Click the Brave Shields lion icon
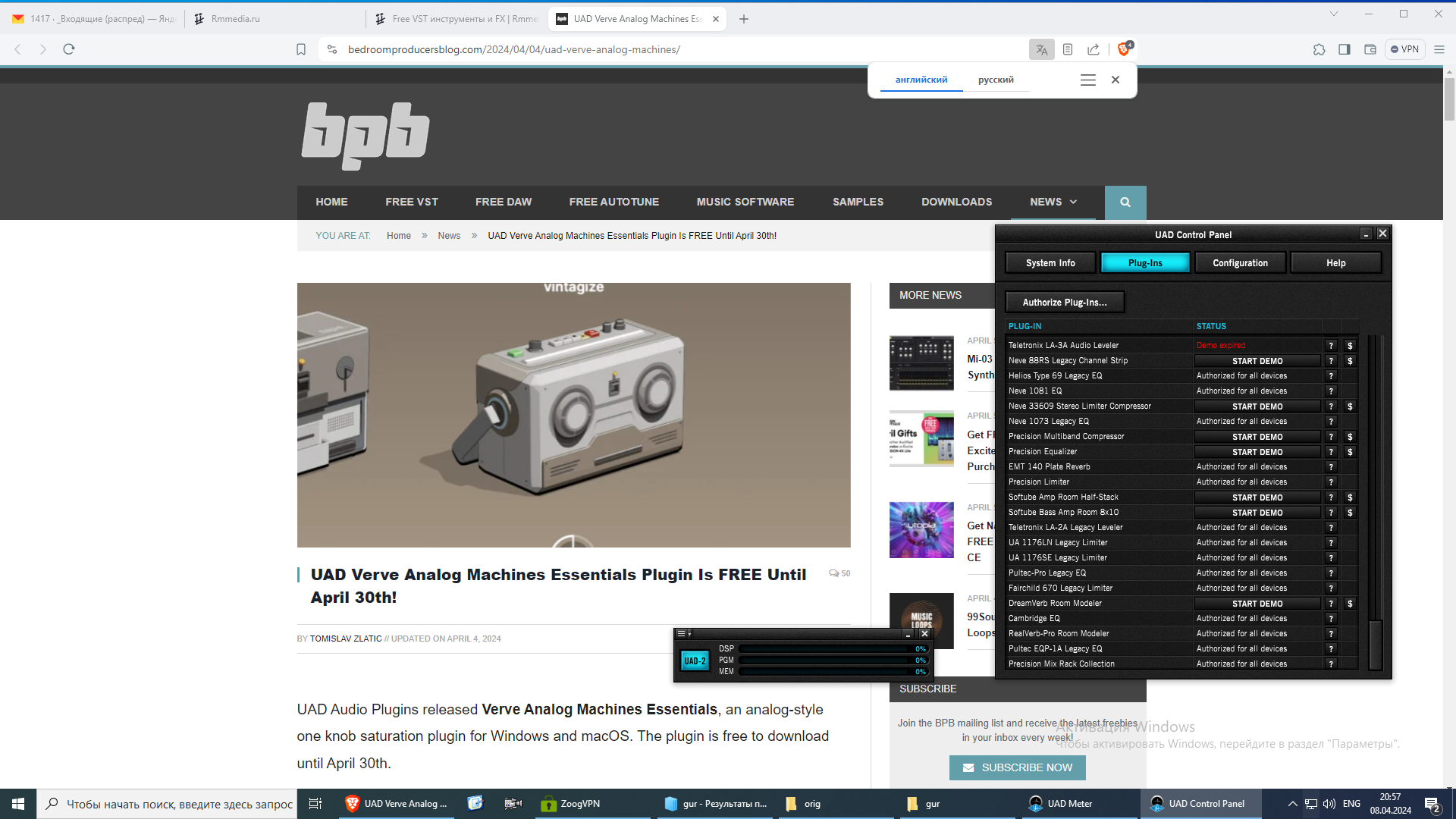The image size is (1456, 819). pyautogui.click(x=1123, y=49)
